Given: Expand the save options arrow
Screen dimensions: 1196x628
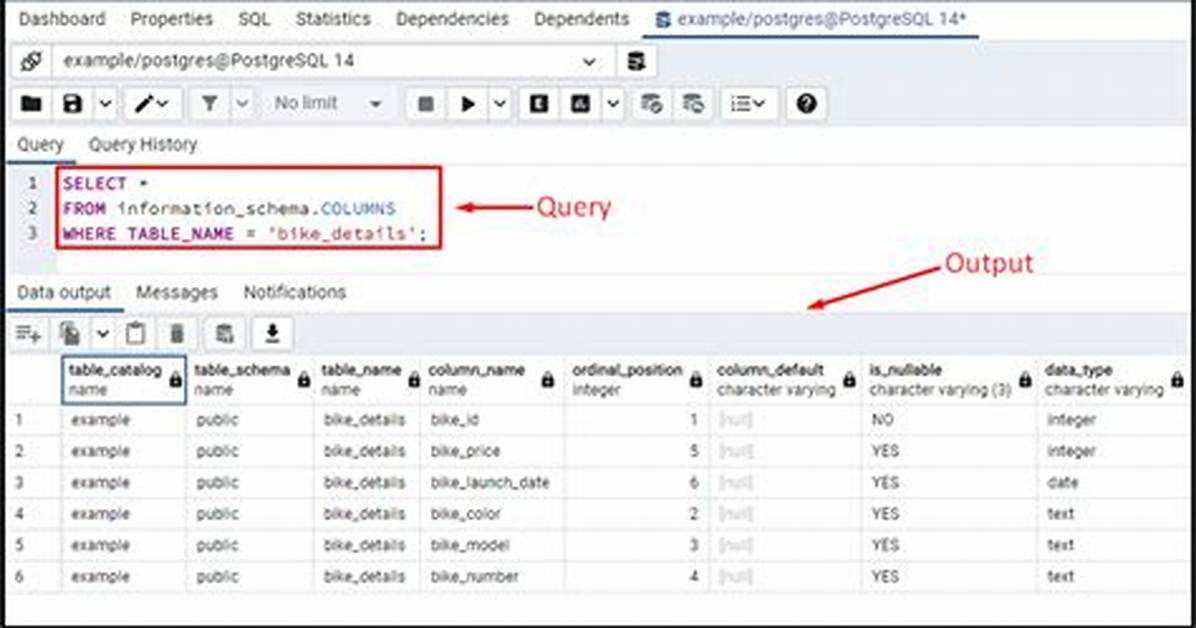Looking at the screenshot, I should click(105, 104).
